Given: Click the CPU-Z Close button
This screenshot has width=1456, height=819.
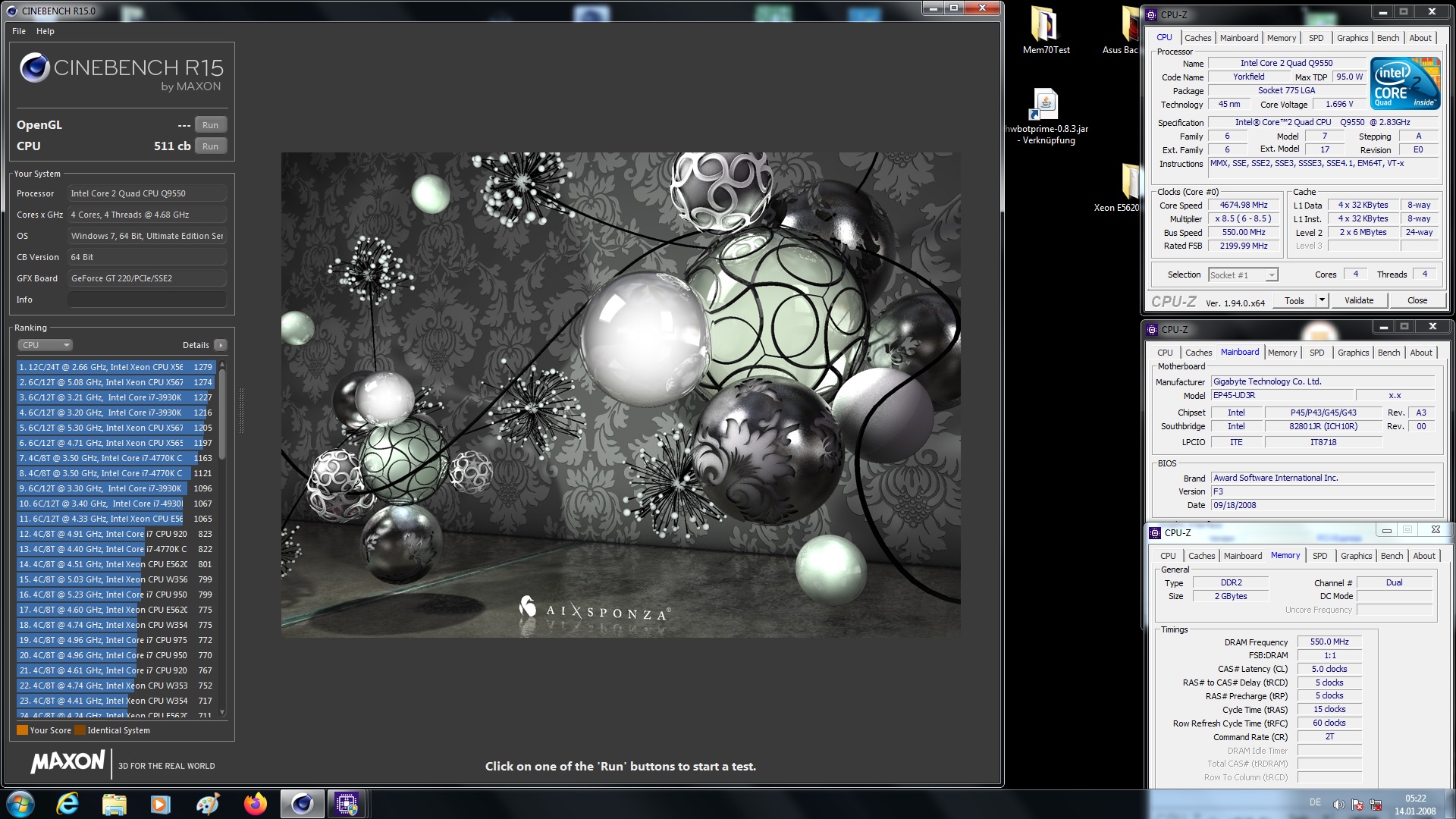Looking at the screenshot, I should click(1417, 300).
